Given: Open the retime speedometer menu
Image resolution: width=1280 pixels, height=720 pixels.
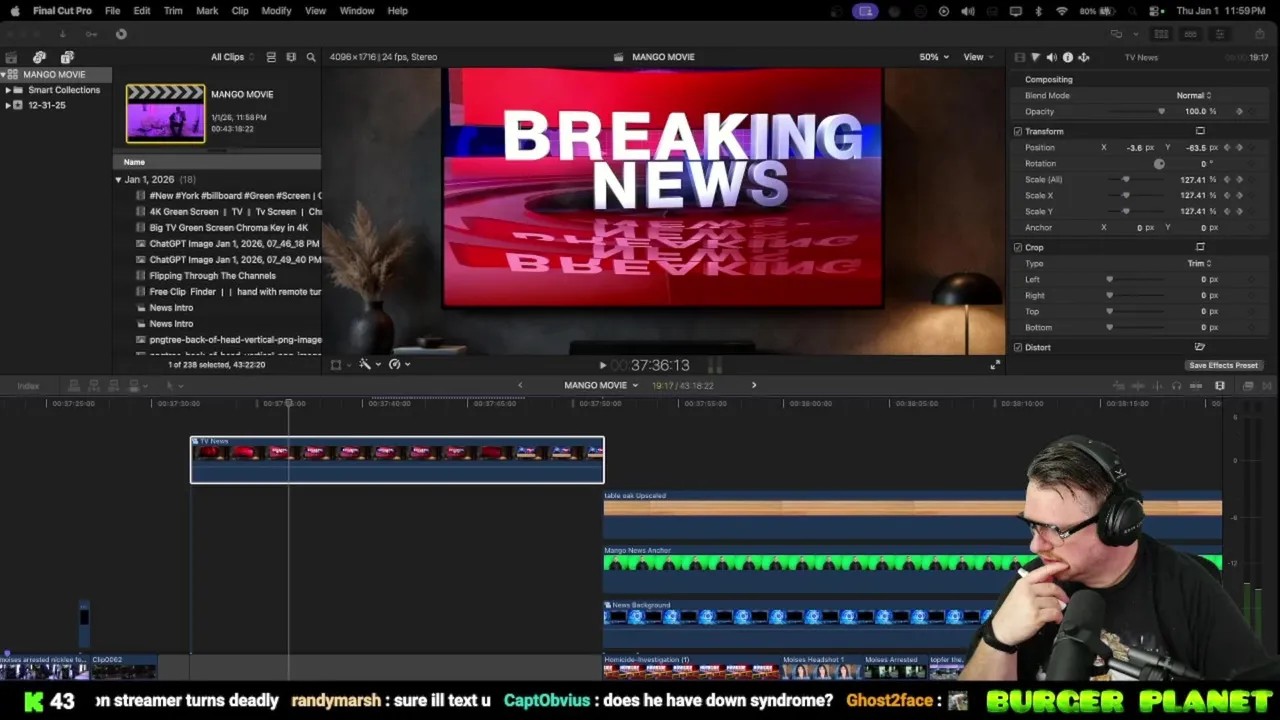Looking at the screenshot, I should click(397, 365).
